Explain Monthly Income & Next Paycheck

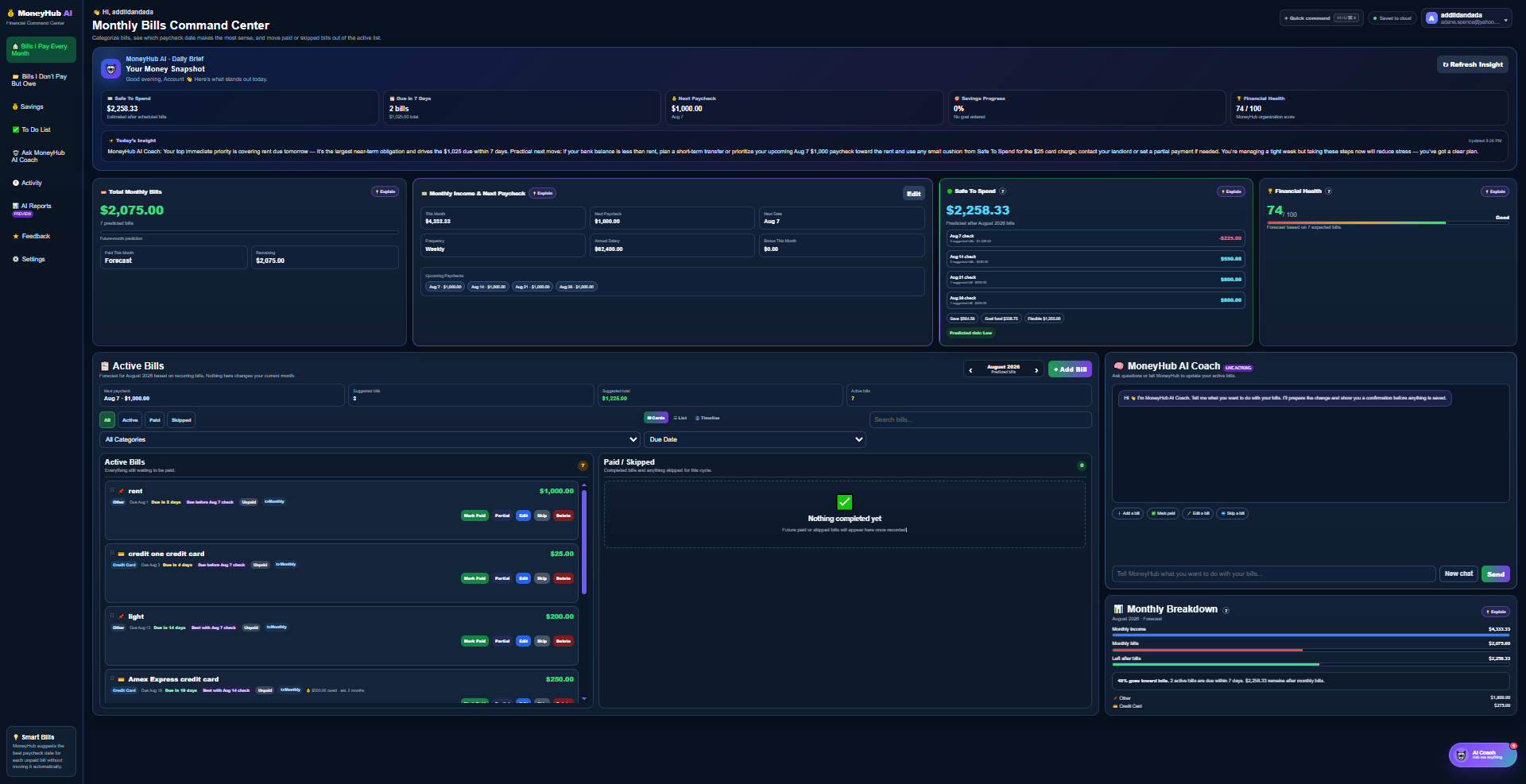pyautogui.click(x=543, y=193)
